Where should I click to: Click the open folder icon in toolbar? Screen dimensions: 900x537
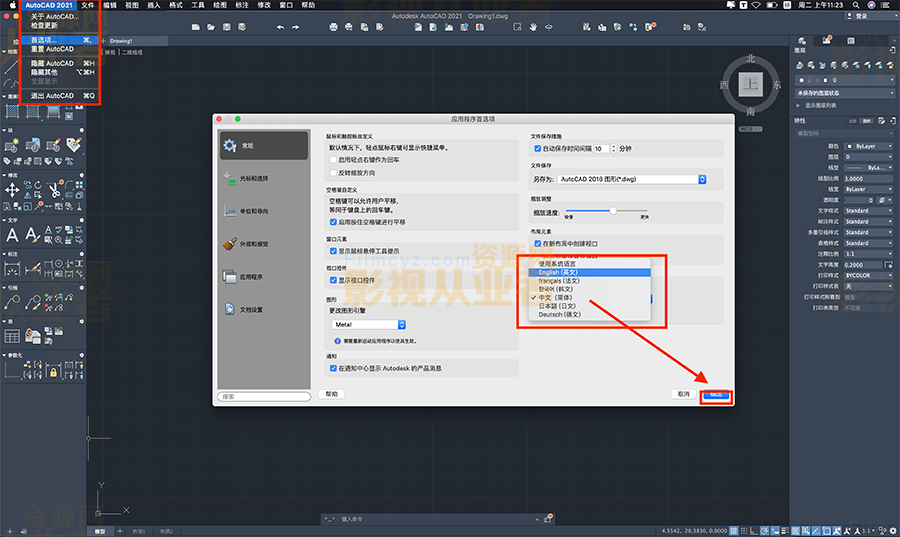click(211, 27)
